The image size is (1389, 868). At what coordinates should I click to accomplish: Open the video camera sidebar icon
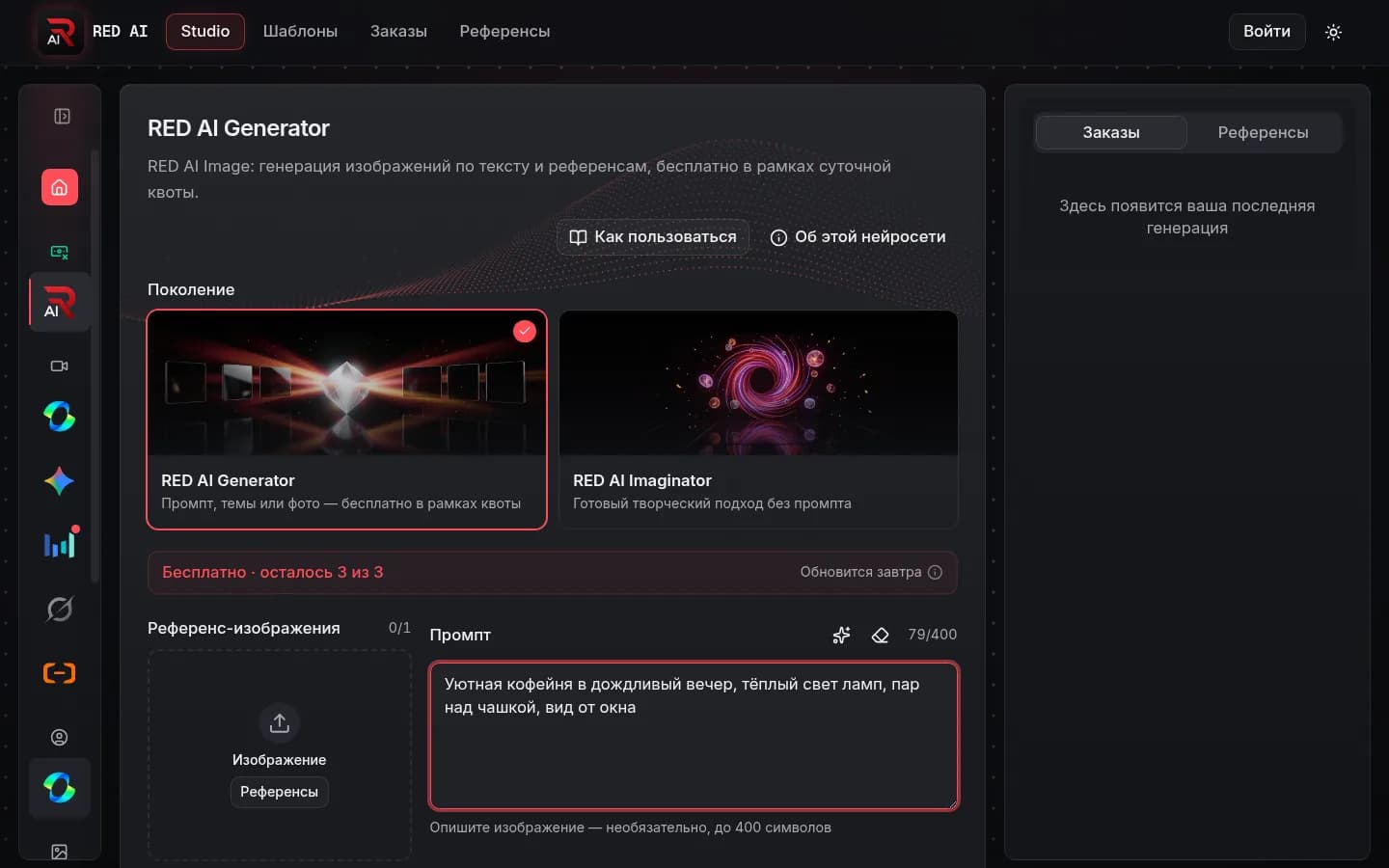pyautogui.click(x=60, y=366)
